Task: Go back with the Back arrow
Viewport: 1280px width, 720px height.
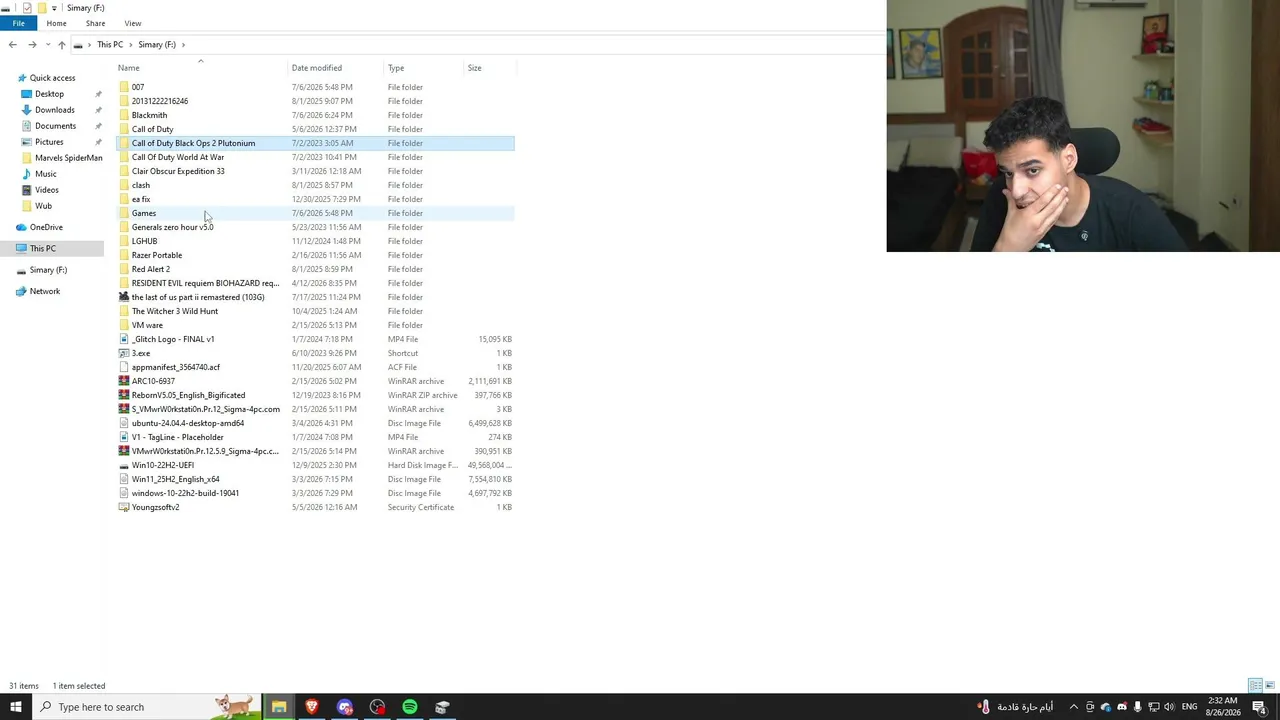Action: (12, 44)
